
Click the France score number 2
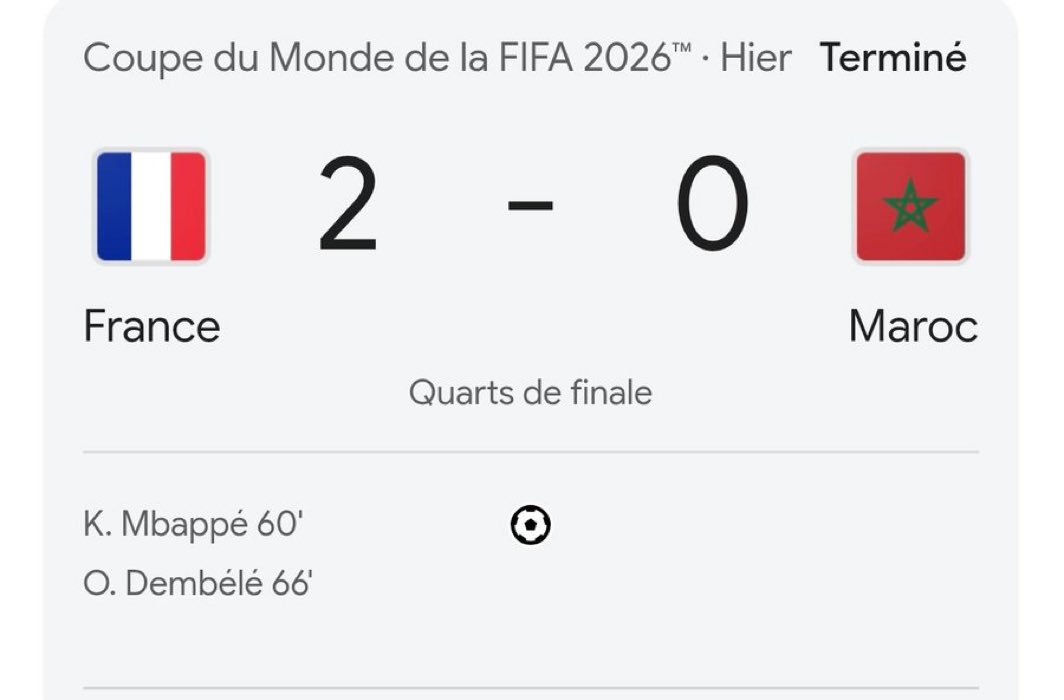click(x=348, y=204)
